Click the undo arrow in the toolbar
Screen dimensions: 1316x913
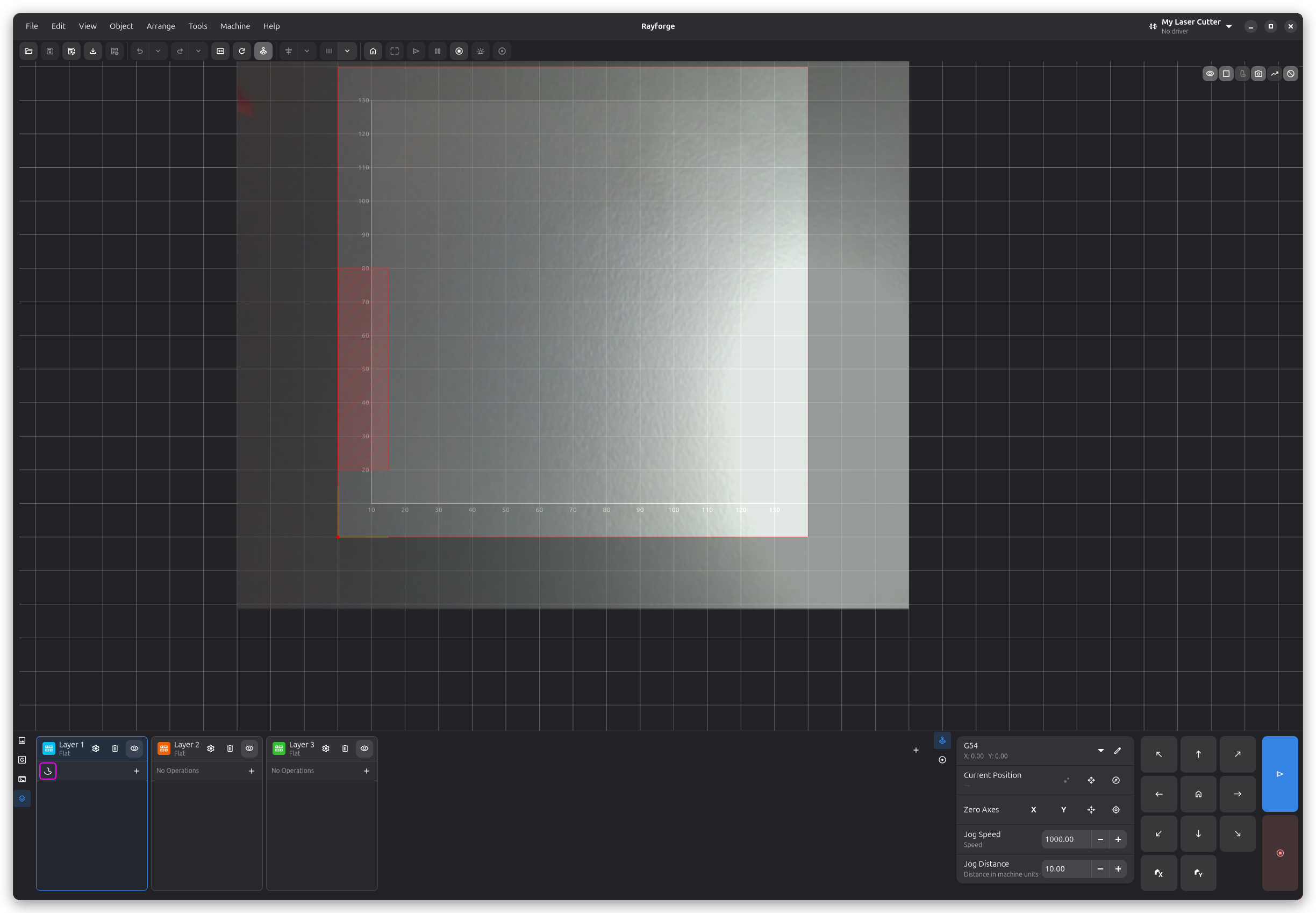click(x=140, y=51)
